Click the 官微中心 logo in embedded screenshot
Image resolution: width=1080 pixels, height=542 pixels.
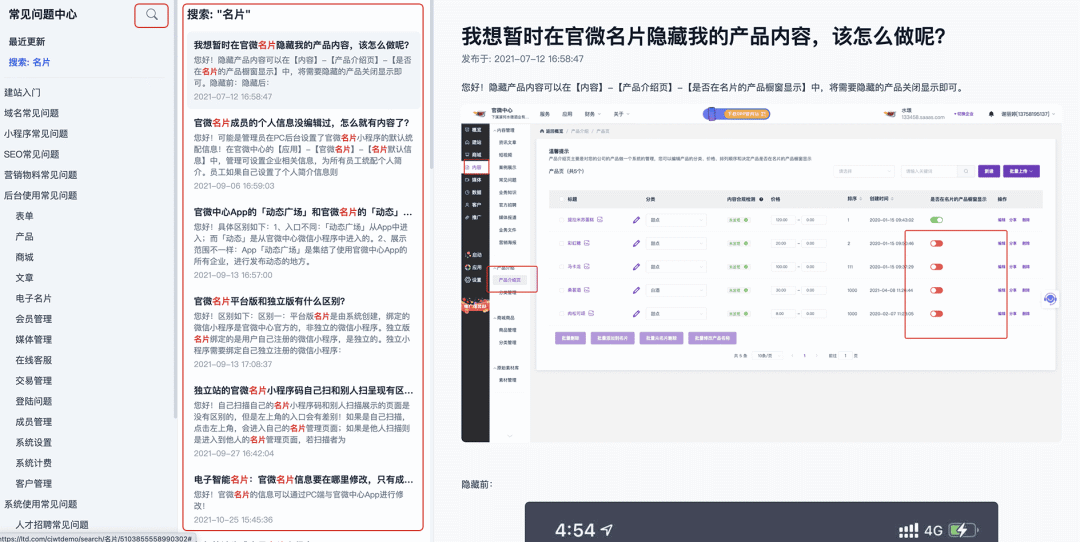pyautogui.click(x=480, y=114)
